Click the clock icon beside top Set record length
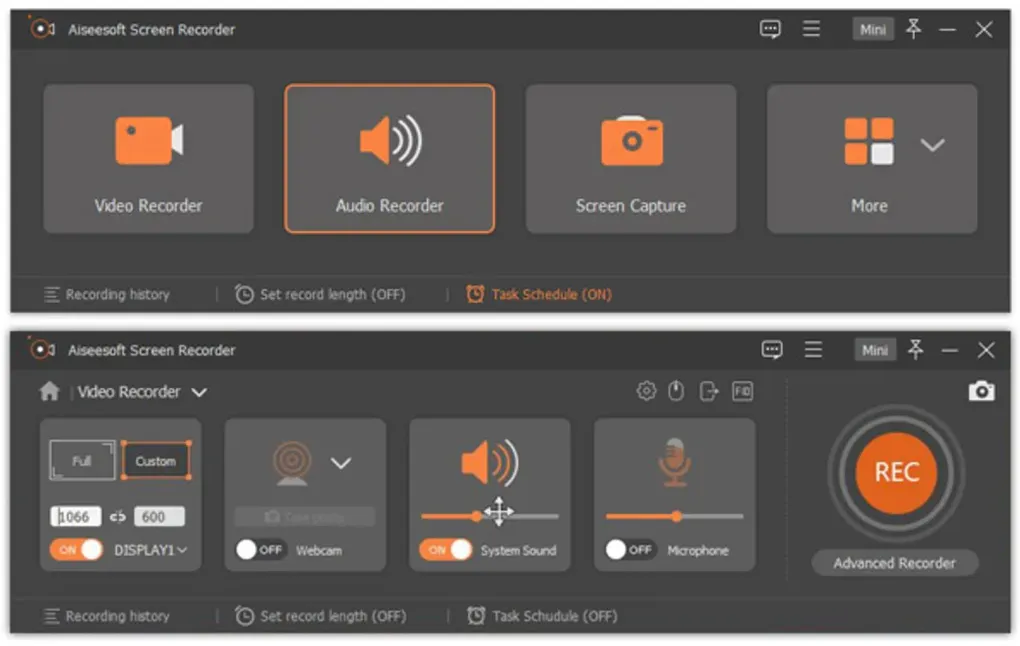 click(x=244, y=294)
